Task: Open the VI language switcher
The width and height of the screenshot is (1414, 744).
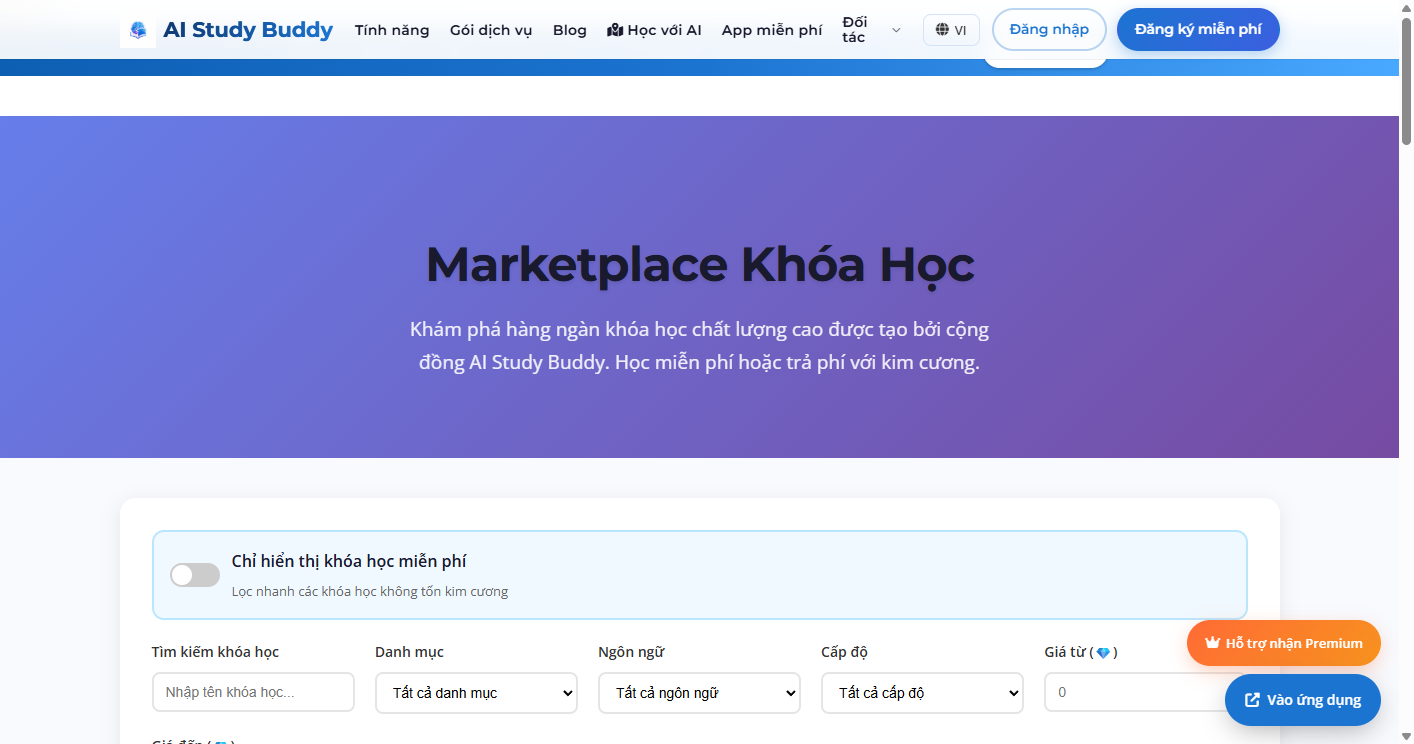Action: [951, 30]
